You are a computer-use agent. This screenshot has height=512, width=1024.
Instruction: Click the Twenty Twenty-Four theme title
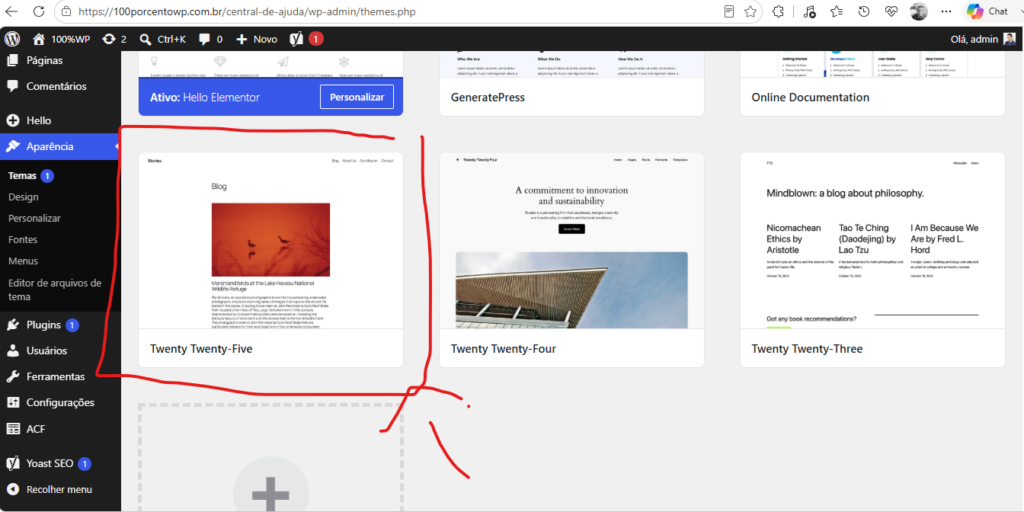click(x=504, y=349)
